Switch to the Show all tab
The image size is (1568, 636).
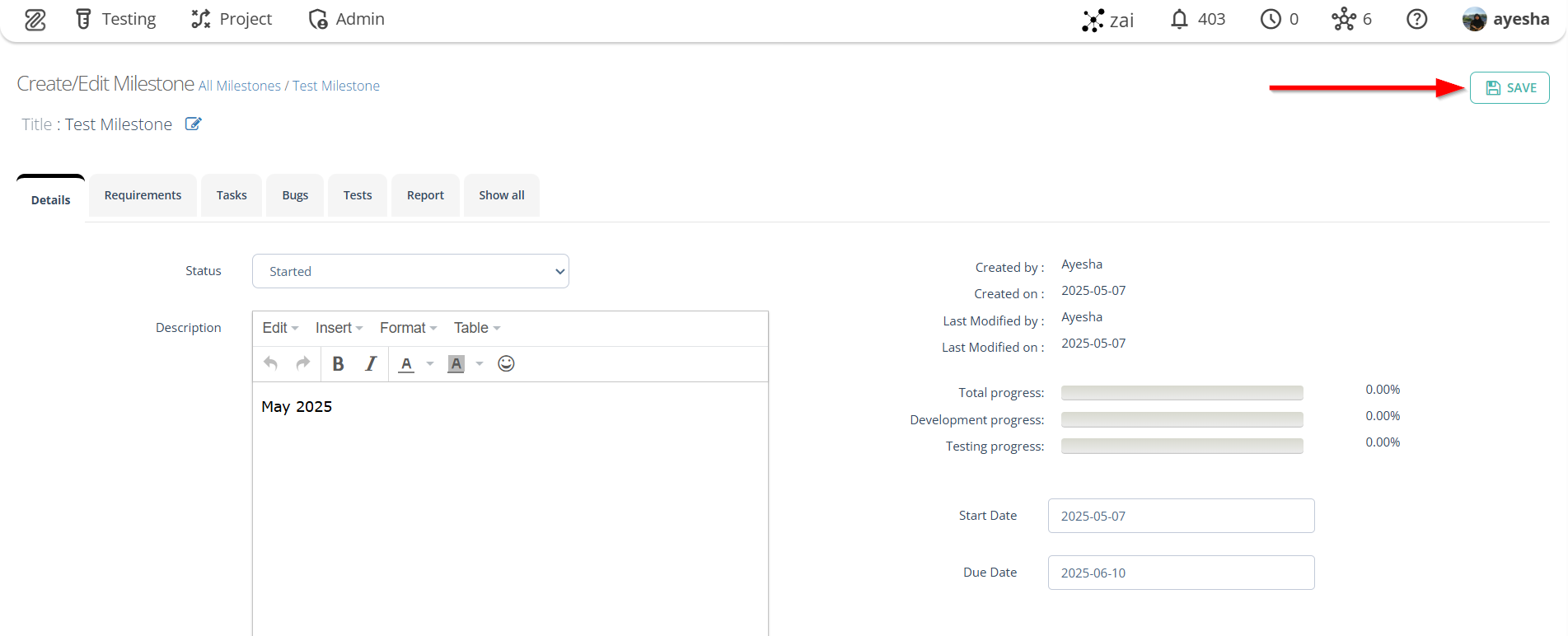[502, 195]
